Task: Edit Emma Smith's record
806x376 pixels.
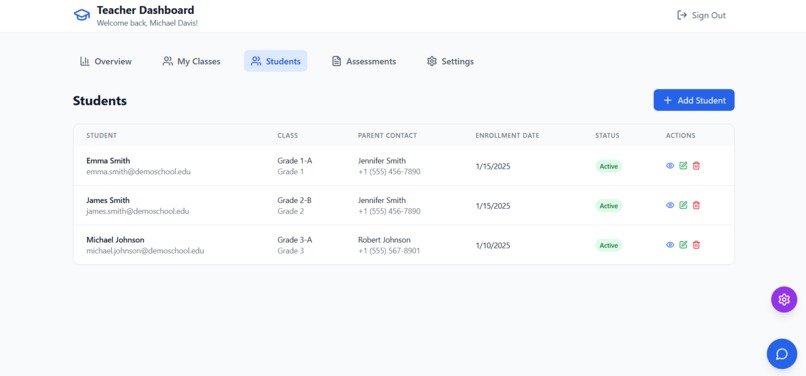Action: pos(683,166)
